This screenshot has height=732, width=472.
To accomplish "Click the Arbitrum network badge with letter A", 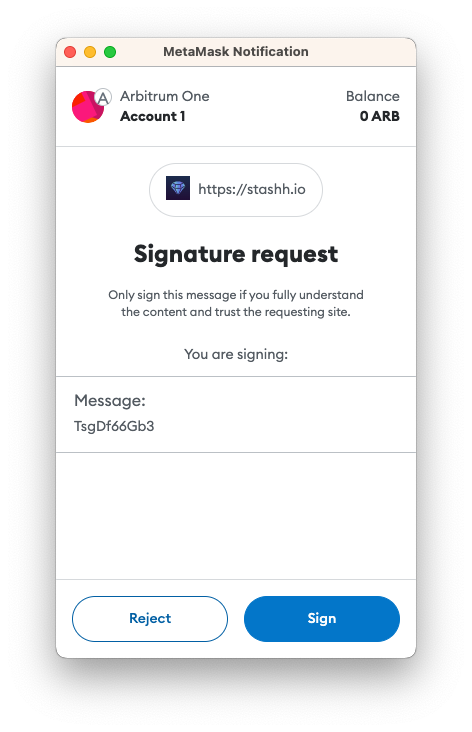I will [103, 98].
